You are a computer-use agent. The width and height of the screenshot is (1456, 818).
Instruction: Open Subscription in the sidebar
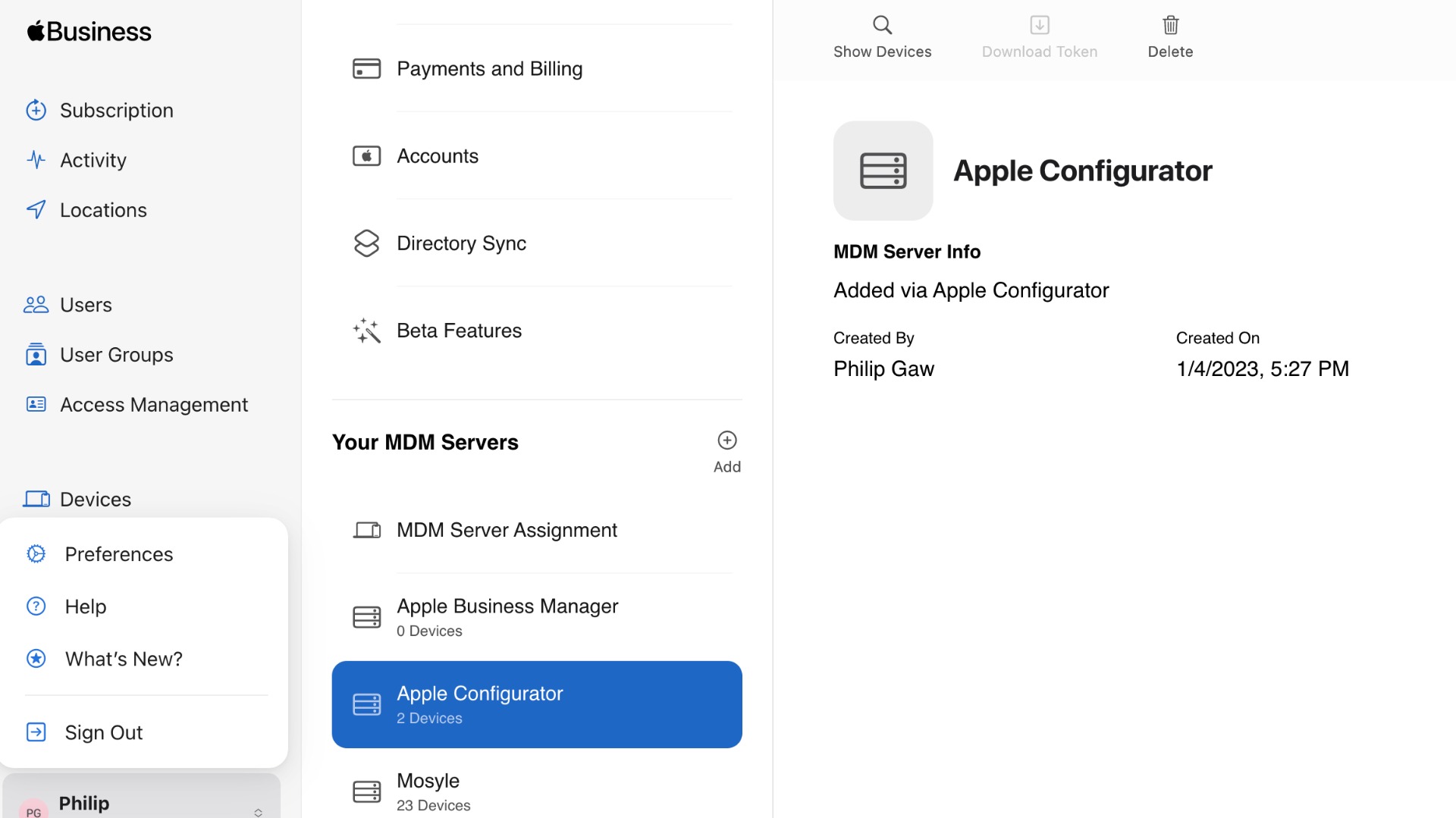(116, 110)
